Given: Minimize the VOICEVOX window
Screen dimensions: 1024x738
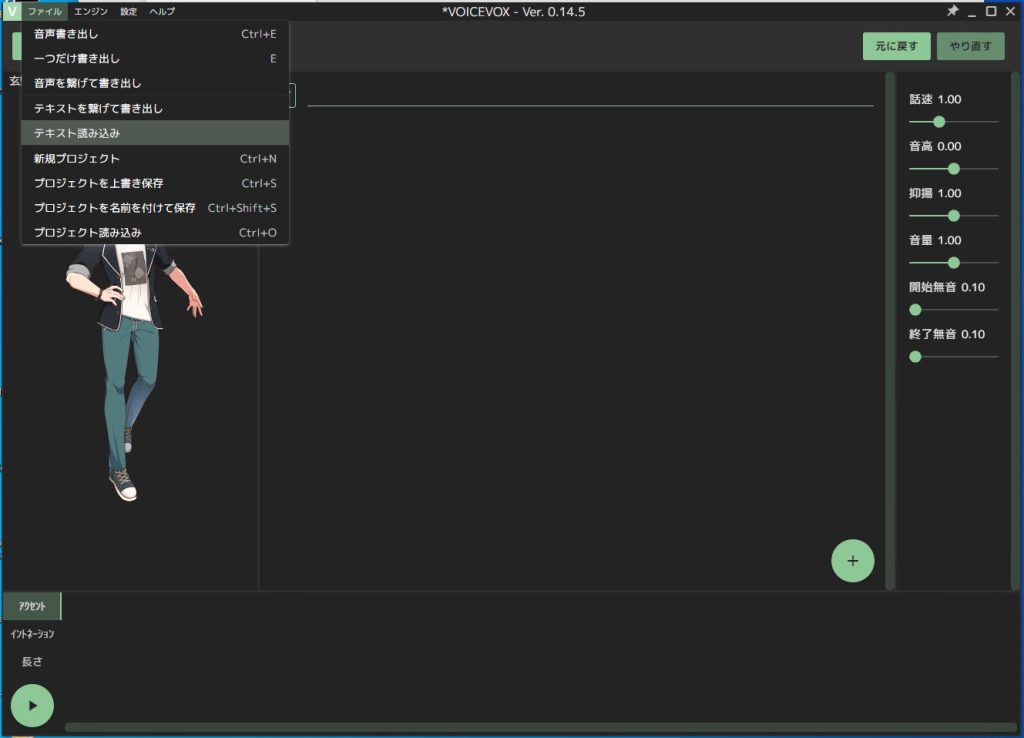Looking at the screenshot, I should click(x=972, y=11).
